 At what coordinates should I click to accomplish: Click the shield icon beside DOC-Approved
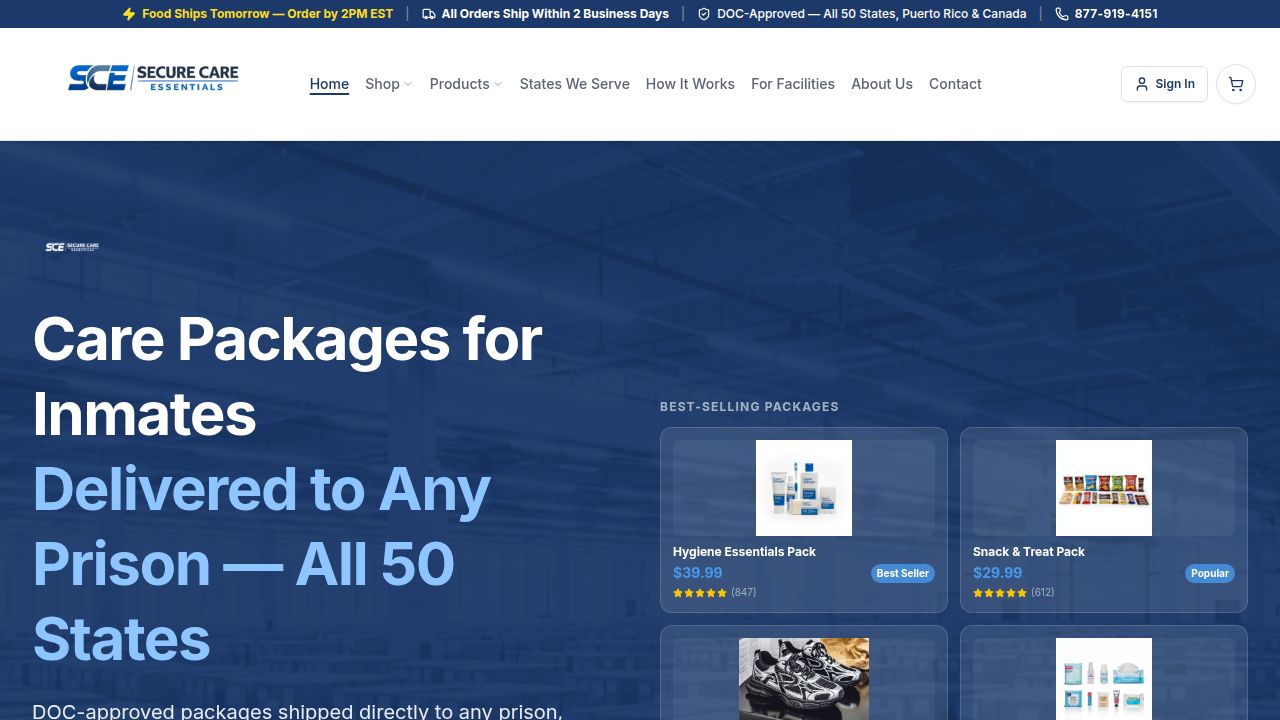(704, 14)
